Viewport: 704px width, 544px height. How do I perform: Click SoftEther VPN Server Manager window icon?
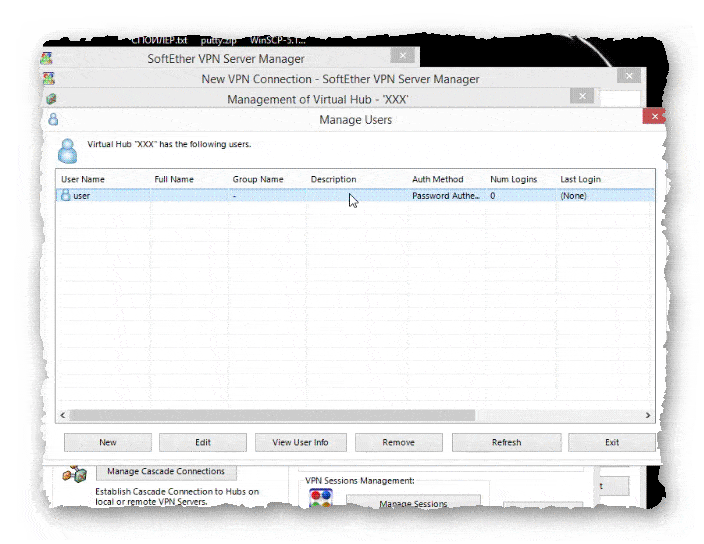click(46, 58)
